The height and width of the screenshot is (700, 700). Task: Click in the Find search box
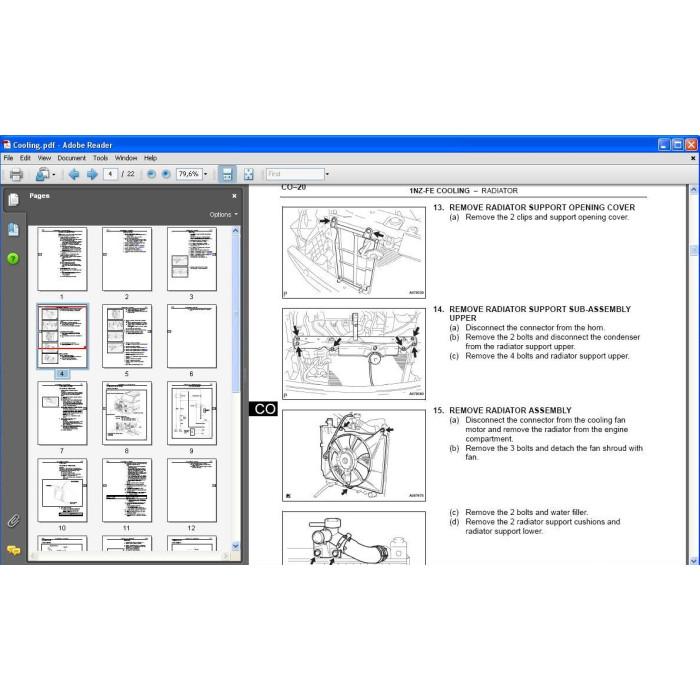click(295, 174)
